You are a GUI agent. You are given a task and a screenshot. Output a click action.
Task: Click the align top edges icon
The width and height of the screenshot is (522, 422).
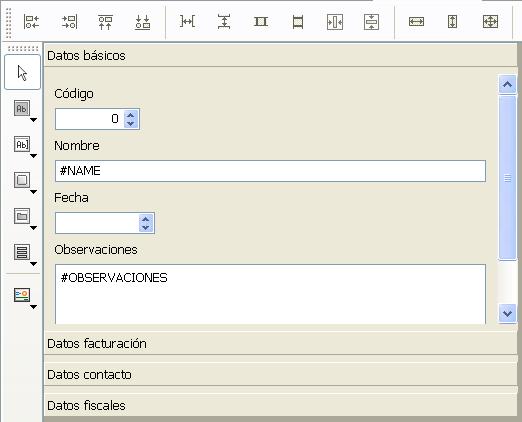pyautogui.click(x=105, y=22)
